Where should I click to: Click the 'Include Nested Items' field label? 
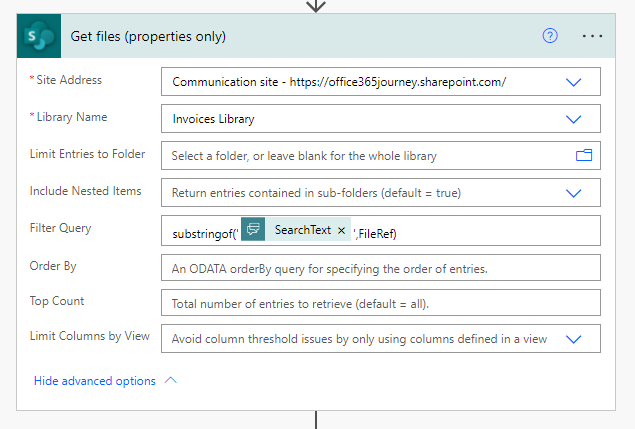tap(85, 191)
